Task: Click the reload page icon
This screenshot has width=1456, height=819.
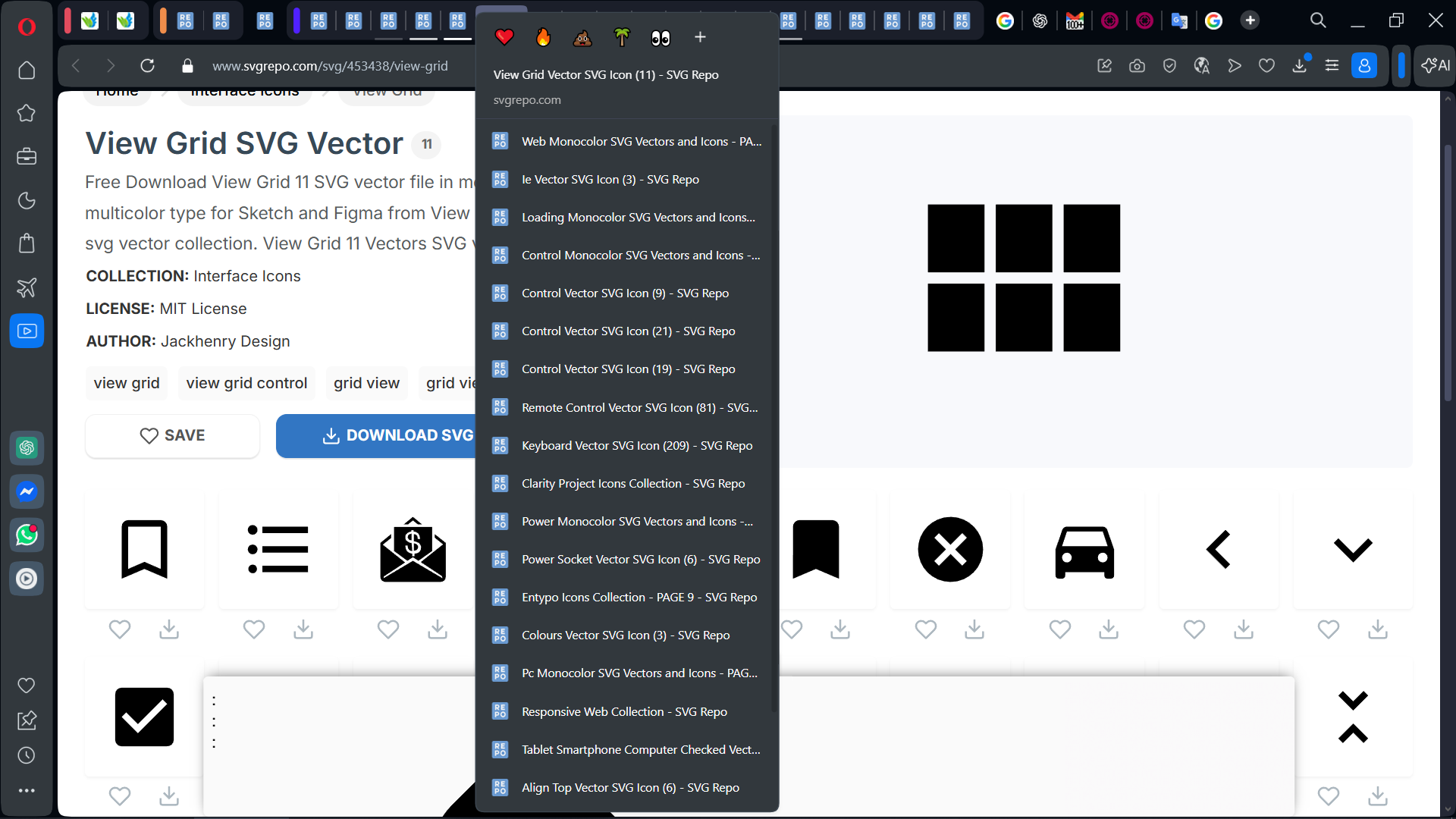Action: (x=147, y=66)
